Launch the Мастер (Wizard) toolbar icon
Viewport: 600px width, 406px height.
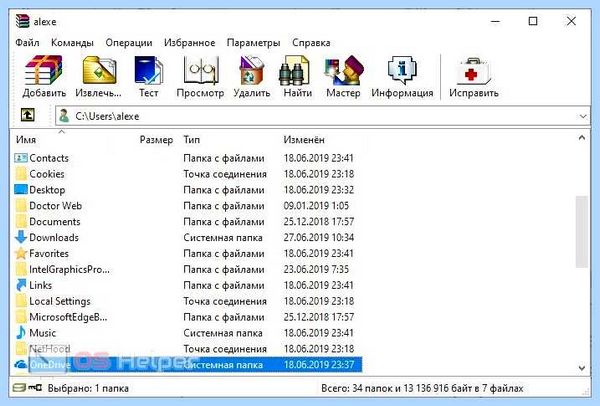pyautogui.click(x=343, y=70)
